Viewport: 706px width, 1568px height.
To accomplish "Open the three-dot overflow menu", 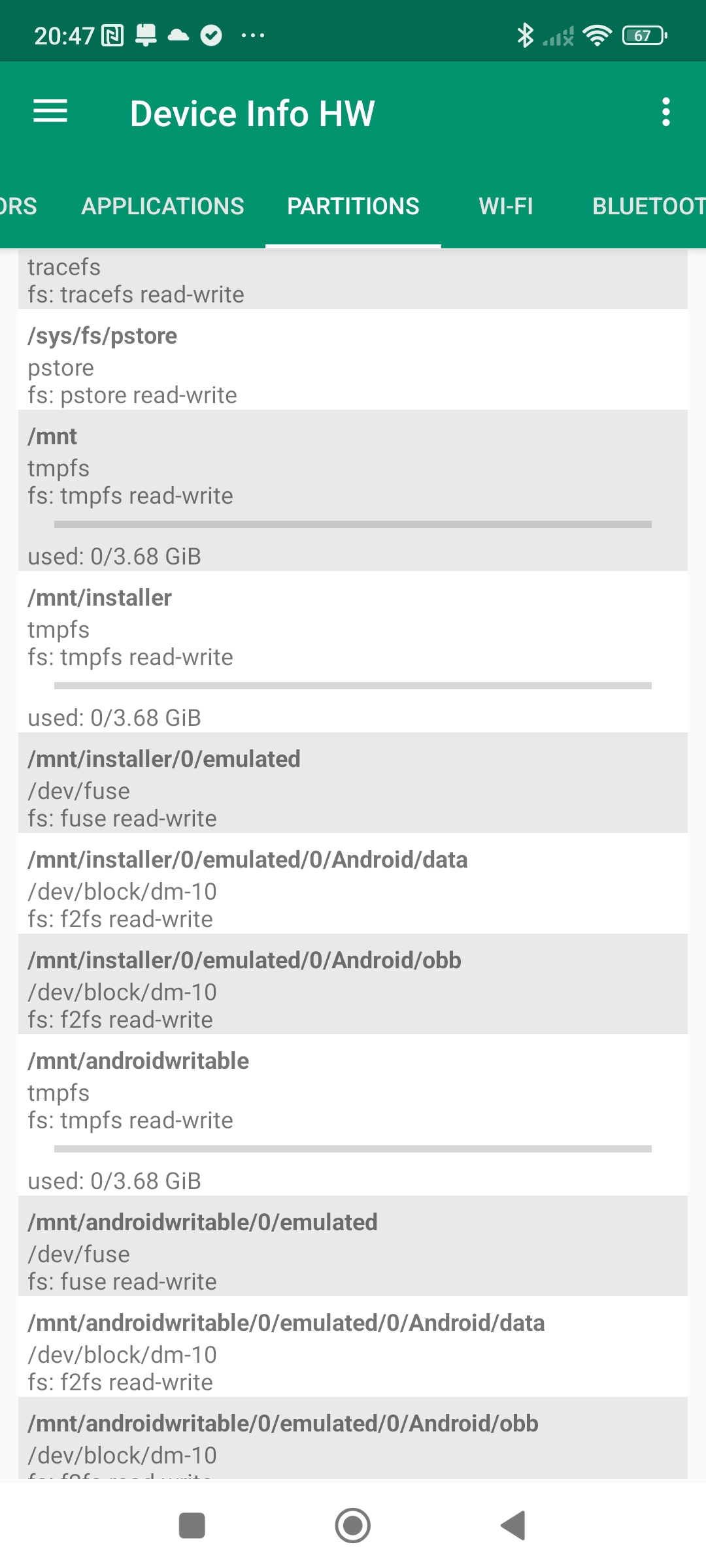I will pos(665,112).
